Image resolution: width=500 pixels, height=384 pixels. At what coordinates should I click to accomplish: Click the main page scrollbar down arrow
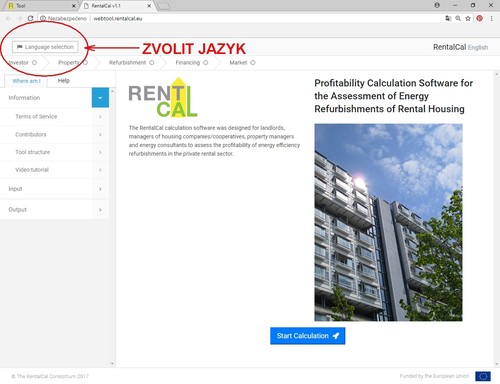click(497, 364)
